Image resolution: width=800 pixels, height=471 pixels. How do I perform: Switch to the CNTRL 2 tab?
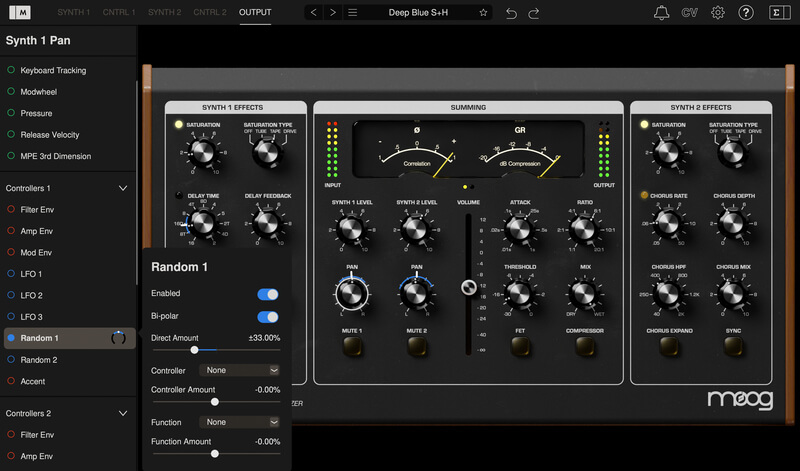pos(210,12)
